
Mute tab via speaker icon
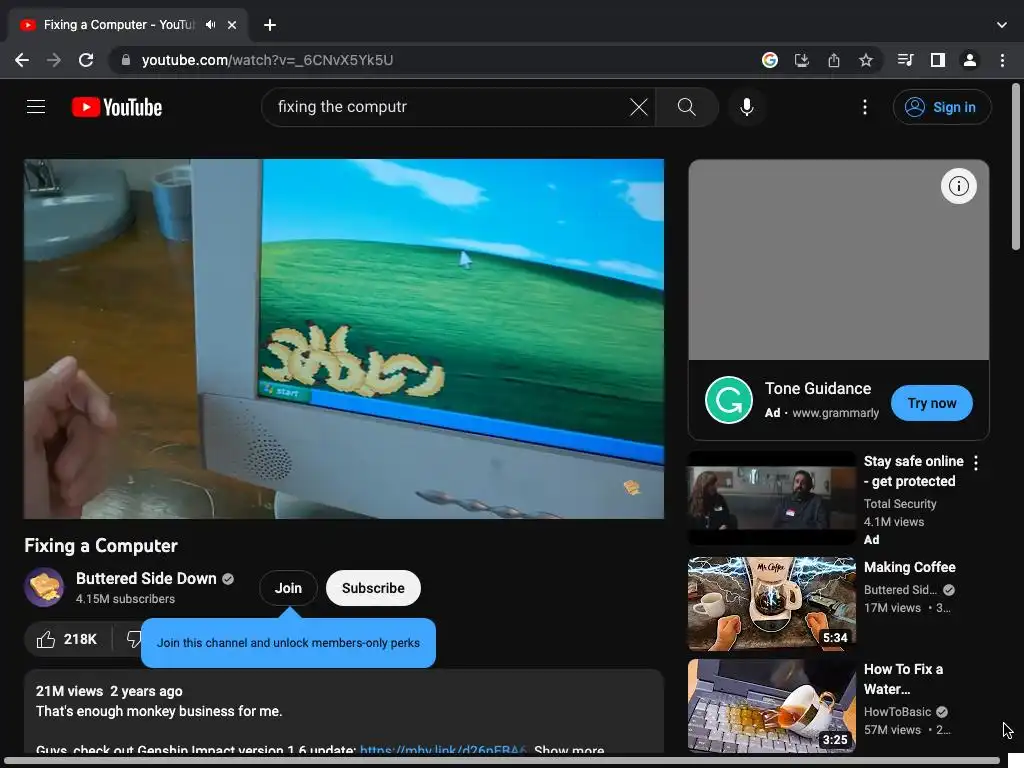tap(210, 25)
